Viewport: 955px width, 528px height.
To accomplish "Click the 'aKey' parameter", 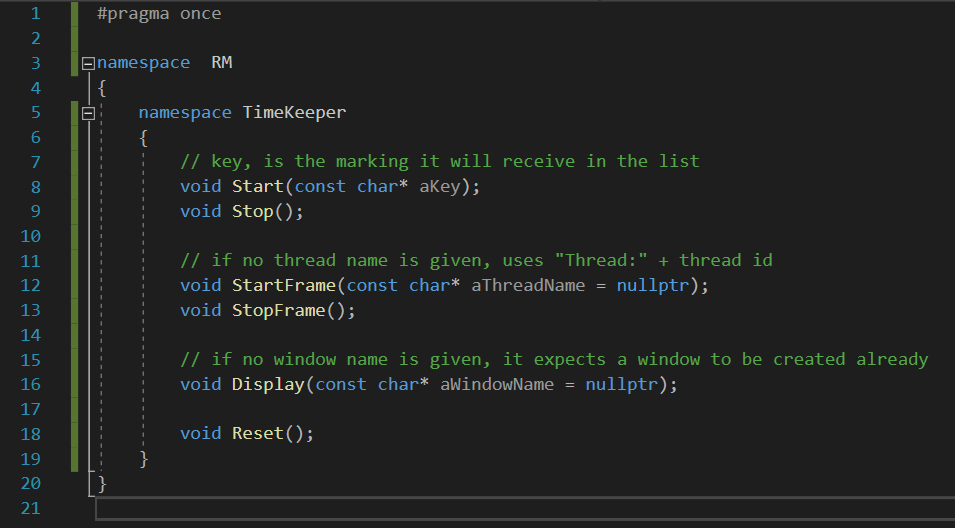I will click(440, 187).
